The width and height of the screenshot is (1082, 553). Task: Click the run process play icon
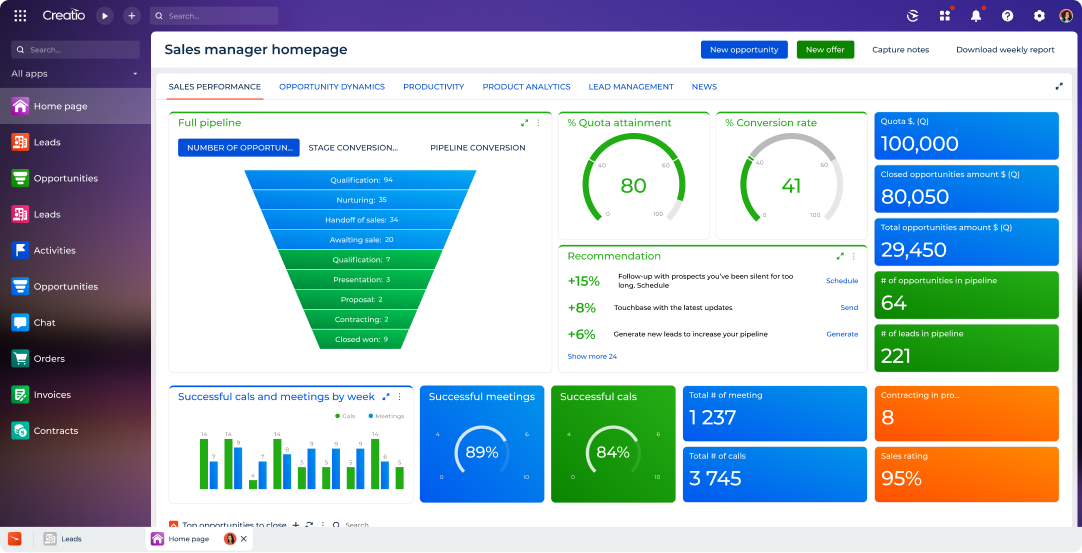pos(105,16)
